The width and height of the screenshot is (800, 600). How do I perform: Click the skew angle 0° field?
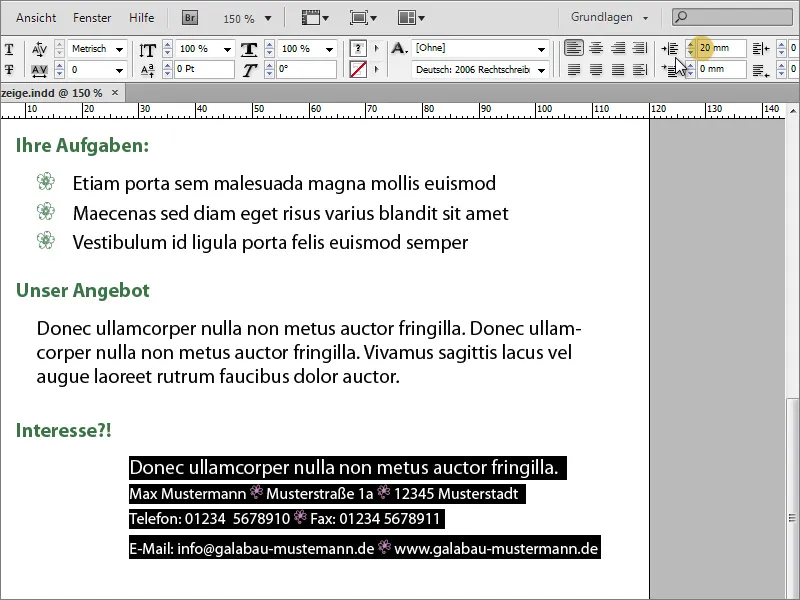pyautogui.click(x=306, y=69)
